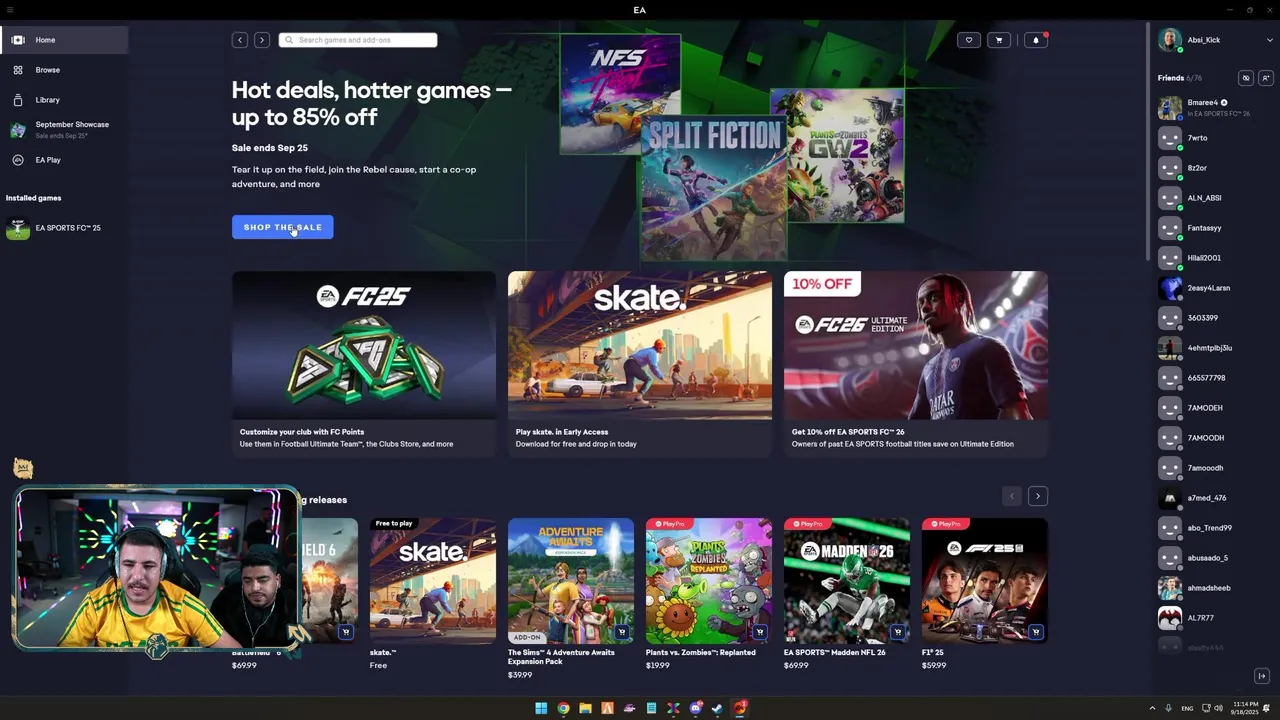This screenshot has width=1280, height=720.
Task: Collapse the friends panel with bottom arrow icon
Action: tap(1262, 676)
